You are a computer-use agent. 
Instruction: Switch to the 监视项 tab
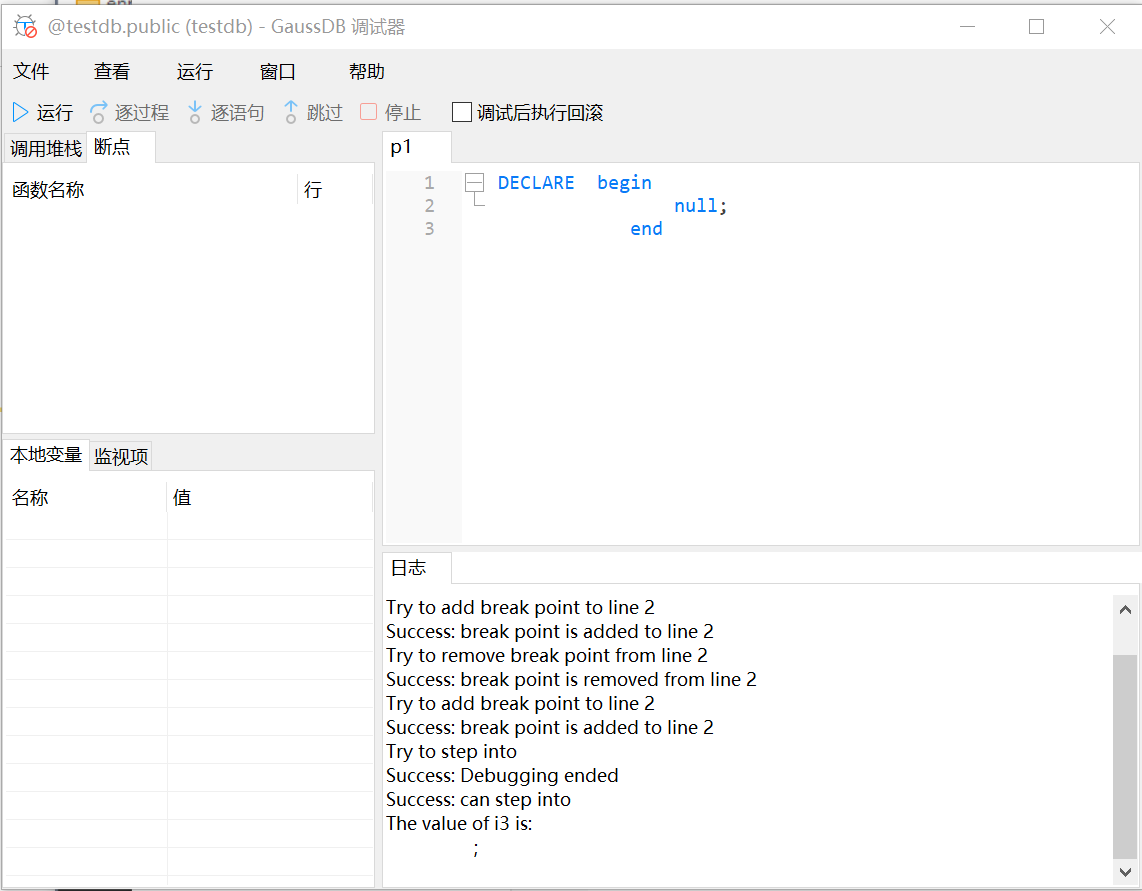(121, 457)
